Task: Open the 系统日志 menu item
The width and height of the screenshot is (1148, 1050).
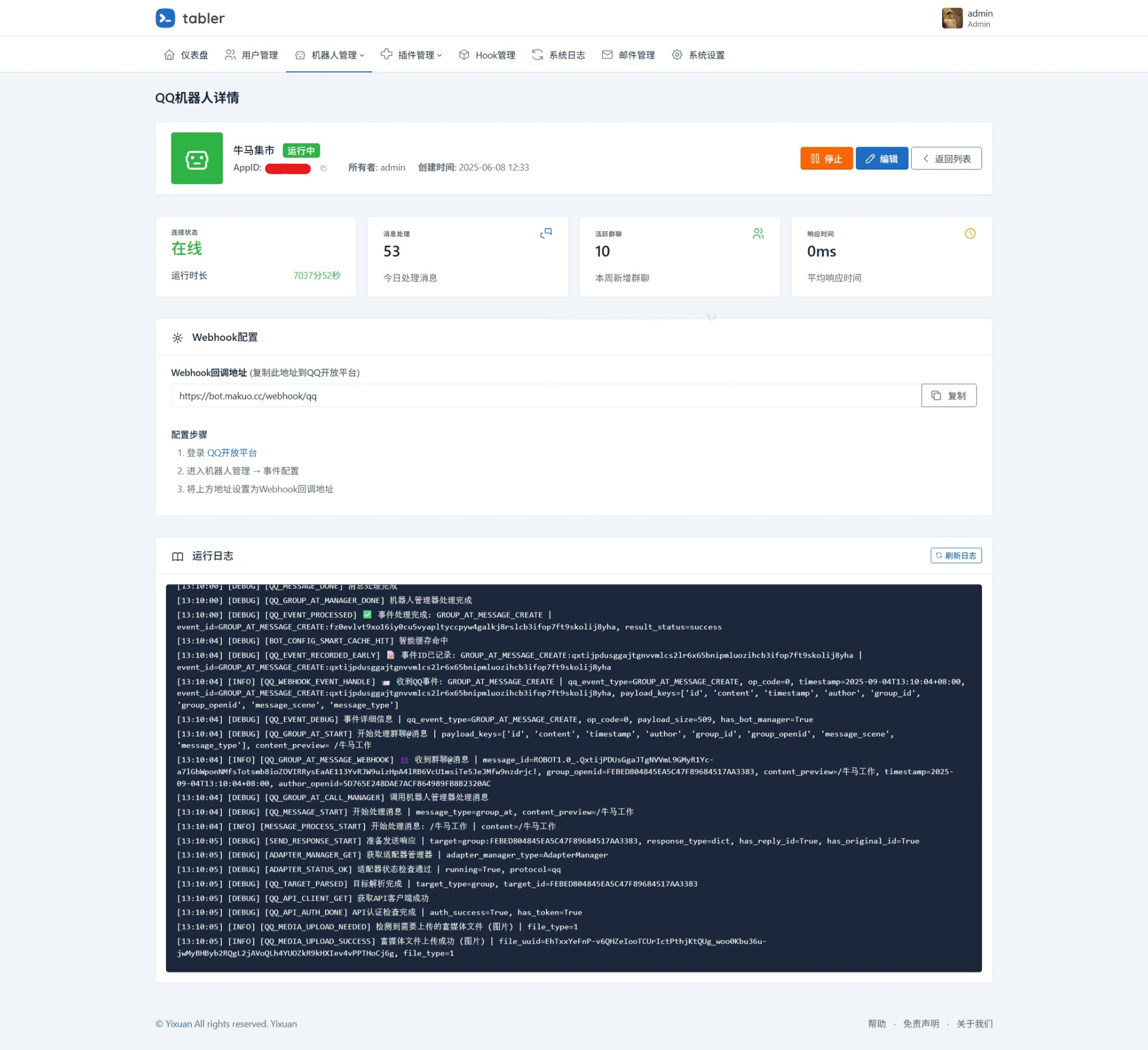Action: click(558, 55)
